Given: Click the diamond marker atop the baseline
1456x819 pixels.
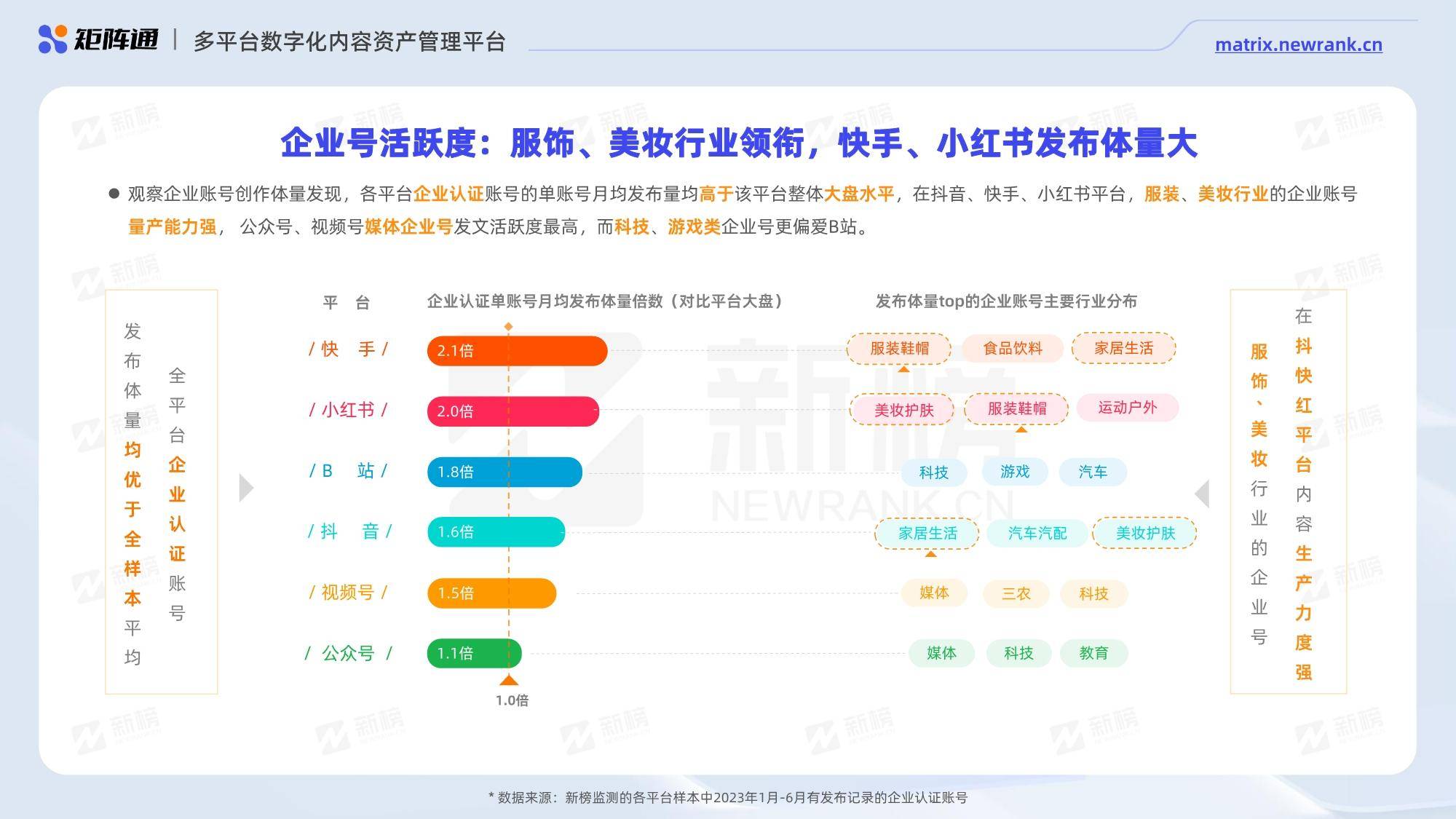Looking at the screenshot, I should (509, 327).
